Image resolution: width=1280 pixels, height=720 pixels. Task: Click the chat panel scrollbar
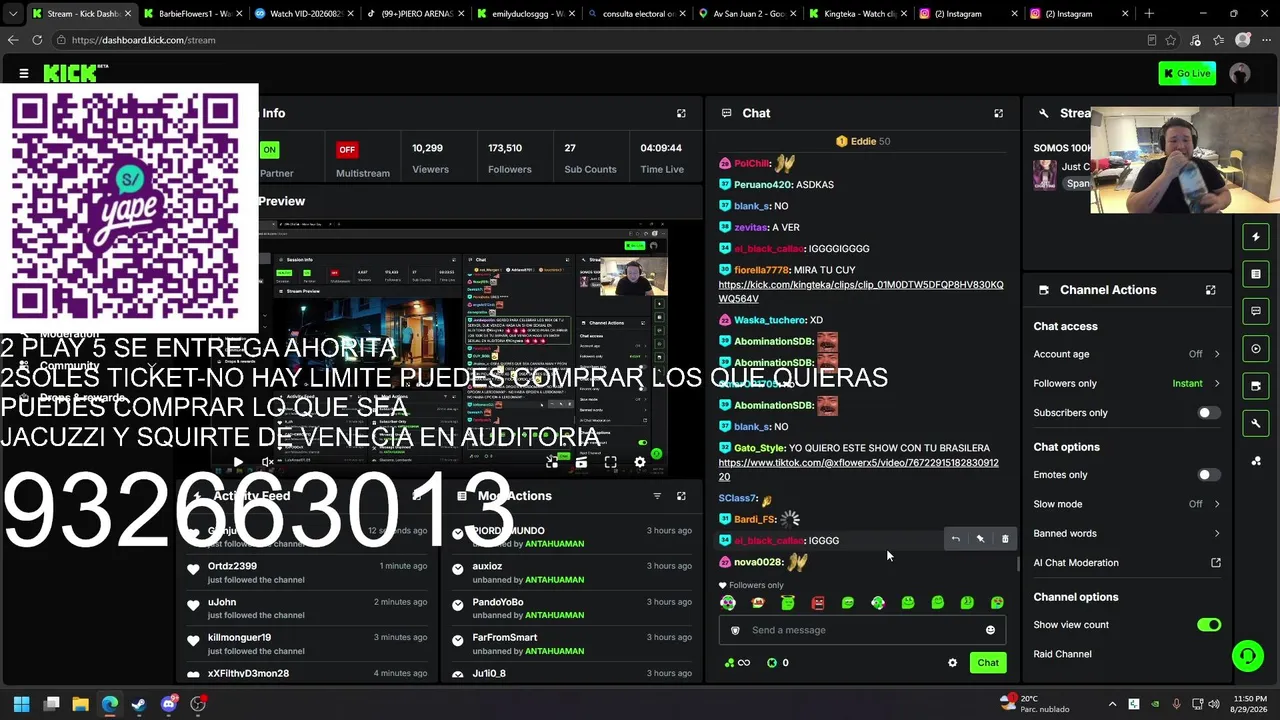(x=1018, y=564)
